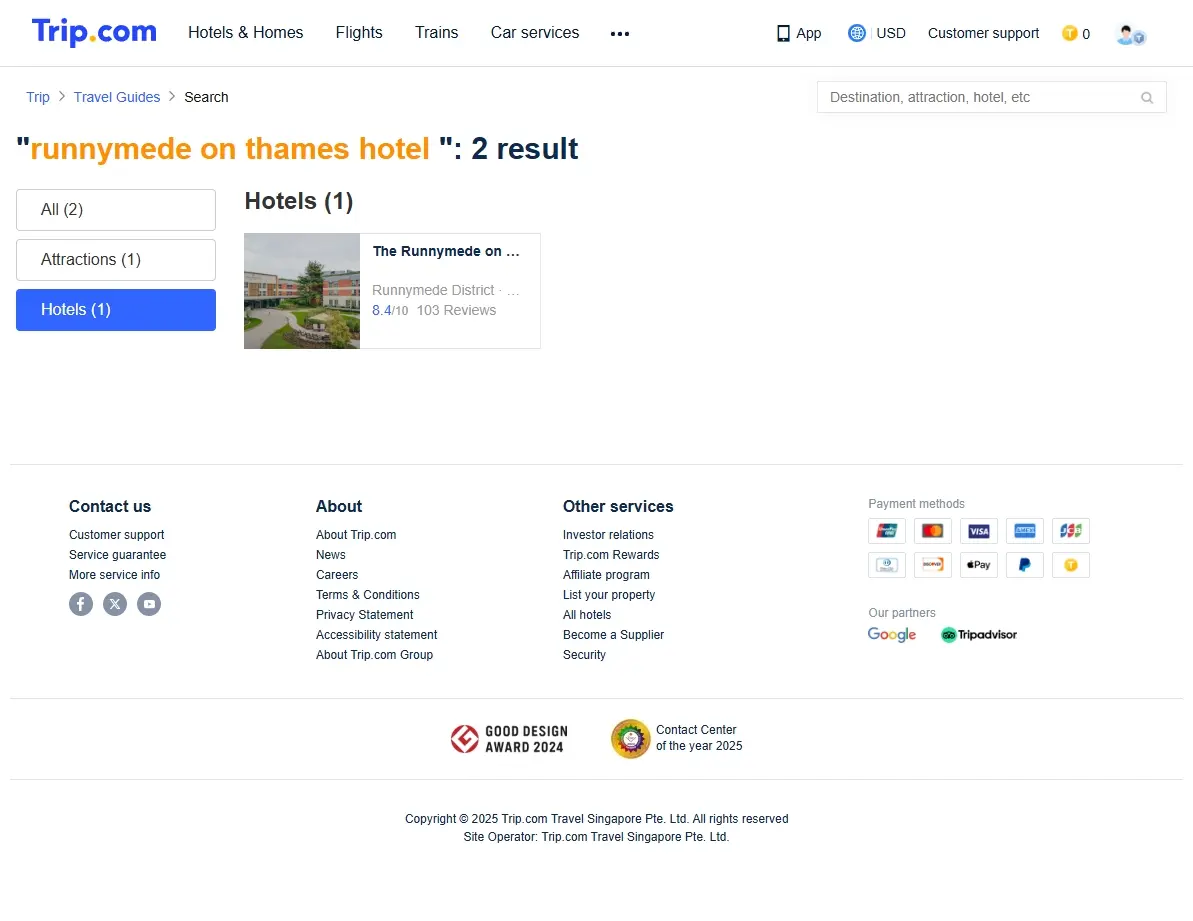1193x921 pixels.
Task: Open the Flights menu
Action: [x=359, y=33]
